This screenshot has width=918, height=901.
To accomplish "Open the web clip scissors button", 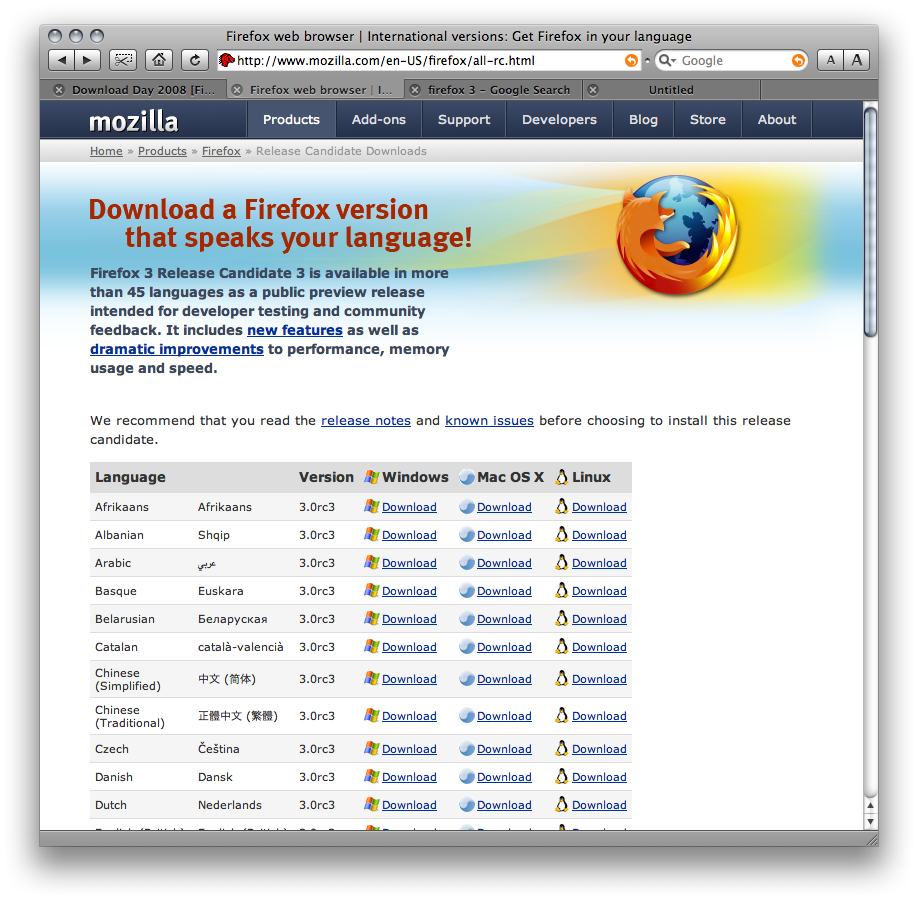I will (x=123, y=60).
